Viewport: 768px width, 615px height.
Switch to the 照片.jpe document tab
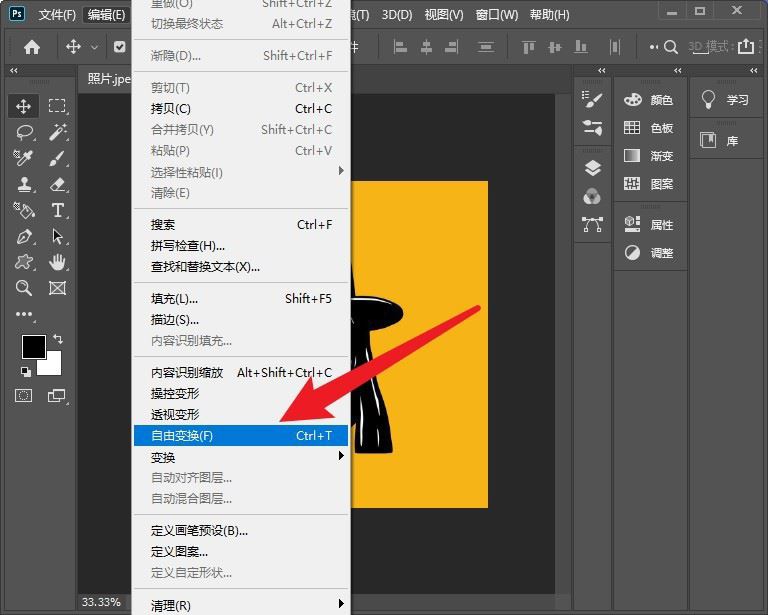pos(107,79)
